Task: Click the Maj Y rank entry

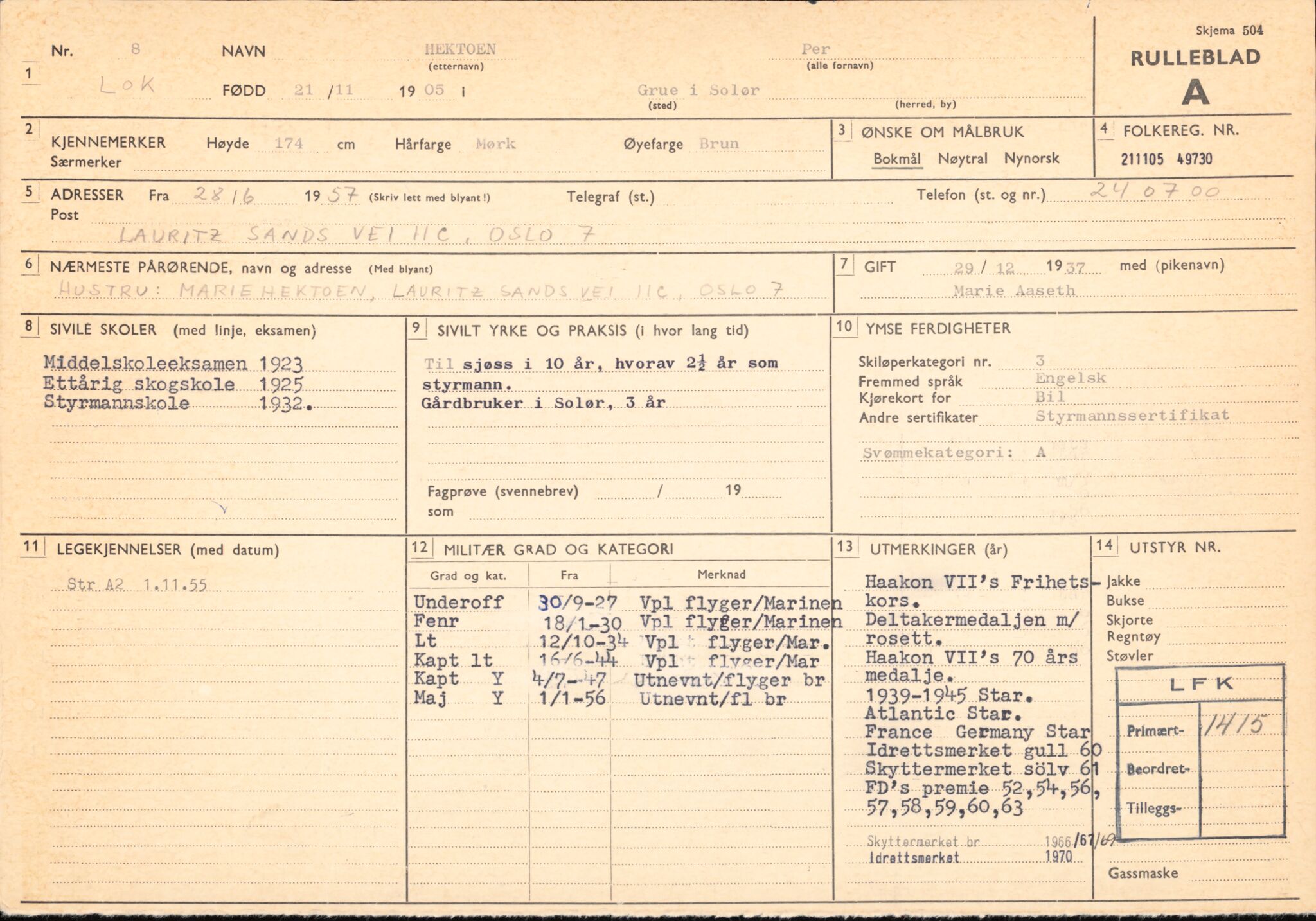Action: (x=459, y=699)
